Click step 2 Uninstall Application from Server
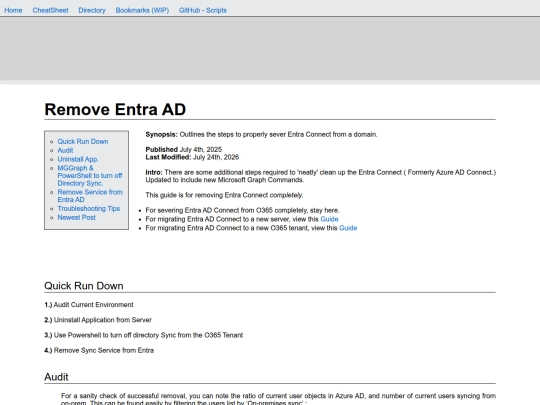The width and height of the screenshot is (540, 405). tap(98, 320)
